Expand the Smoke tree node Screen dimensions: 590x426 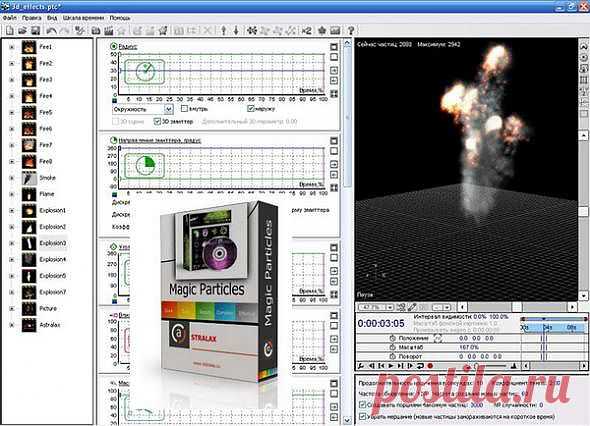point(12,178)
